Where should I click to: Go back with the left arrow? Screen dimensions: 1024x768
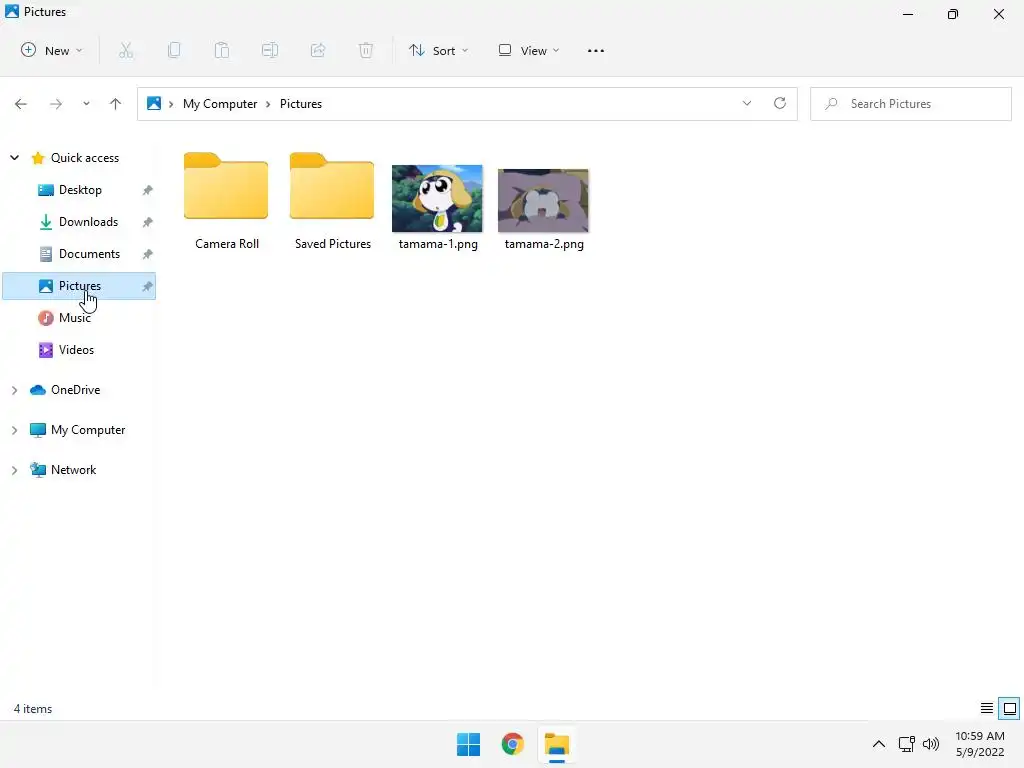21,104
